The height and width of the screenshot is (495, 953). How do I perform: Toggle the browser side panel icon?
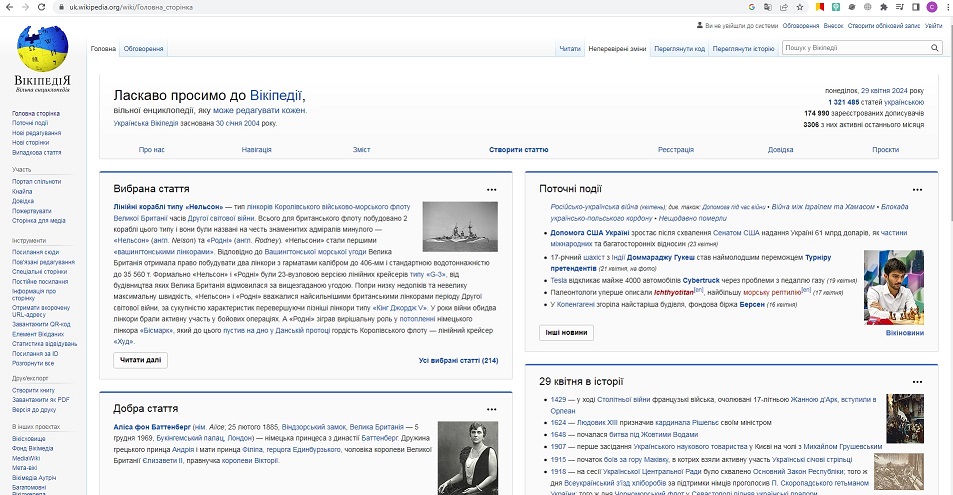click(x=916, y=7)
